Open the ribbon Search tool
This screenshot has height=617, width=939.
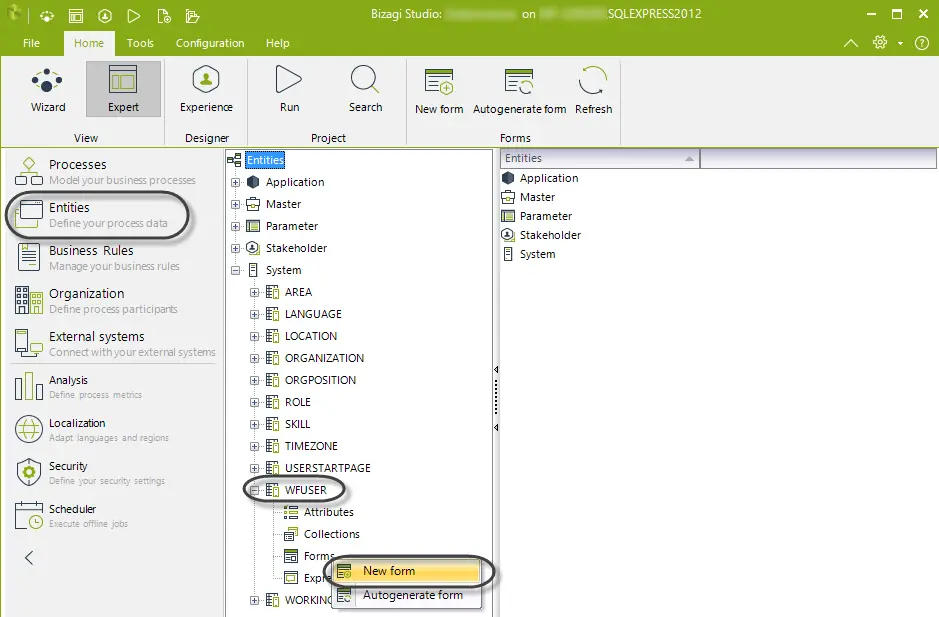click(365, 90)
